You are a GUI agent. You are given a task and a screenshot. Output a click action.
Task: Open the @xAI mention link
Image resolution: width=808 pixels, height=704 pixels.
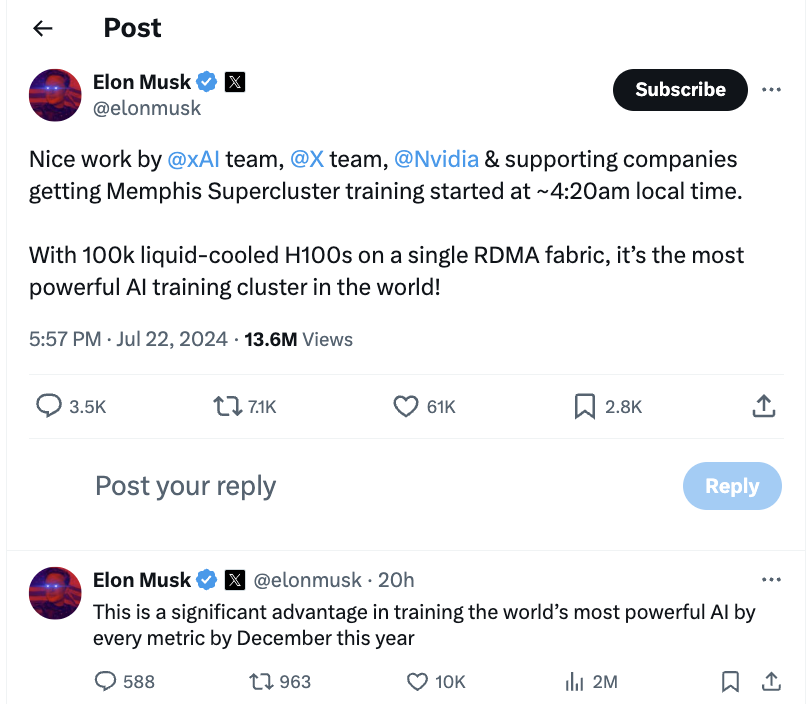tap(193, 159)
